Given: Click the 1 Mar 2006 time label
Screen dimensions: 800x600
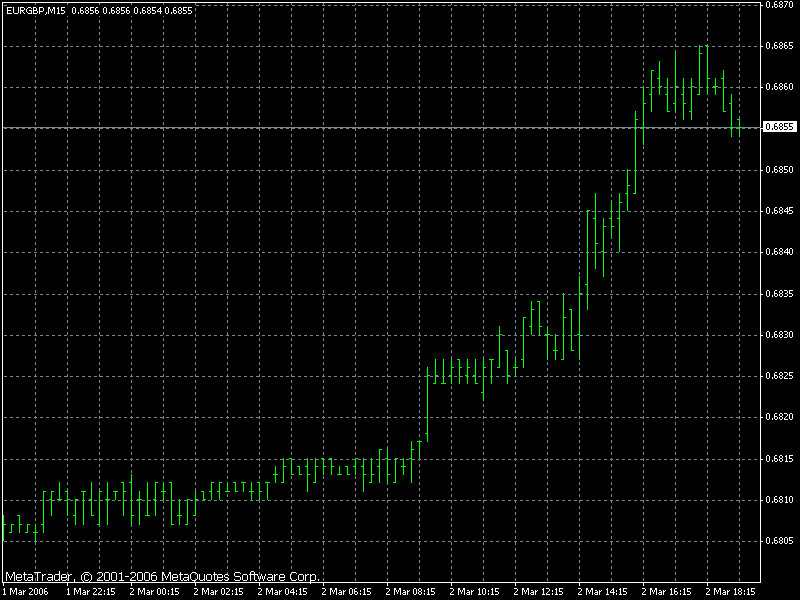Looking at the screenshot, I should tap(26, 592).
